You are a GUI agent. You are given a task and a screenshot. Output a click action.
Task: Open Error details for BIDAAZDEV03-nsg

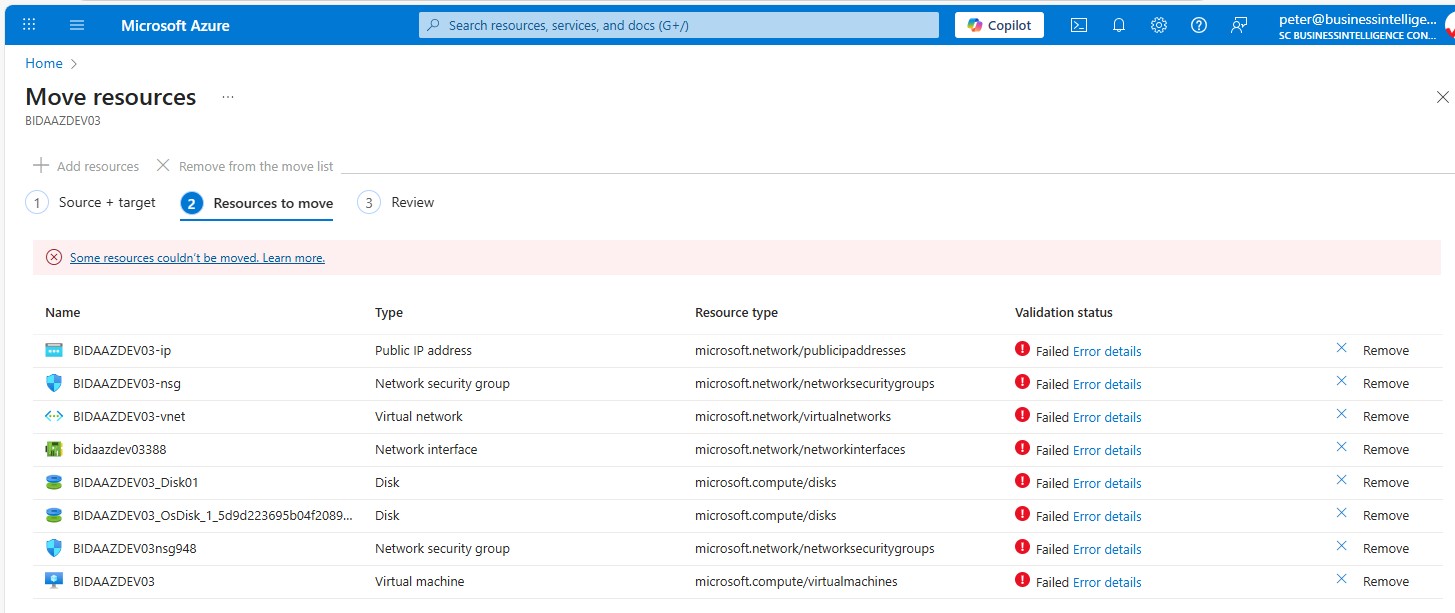coord(1107,384)
